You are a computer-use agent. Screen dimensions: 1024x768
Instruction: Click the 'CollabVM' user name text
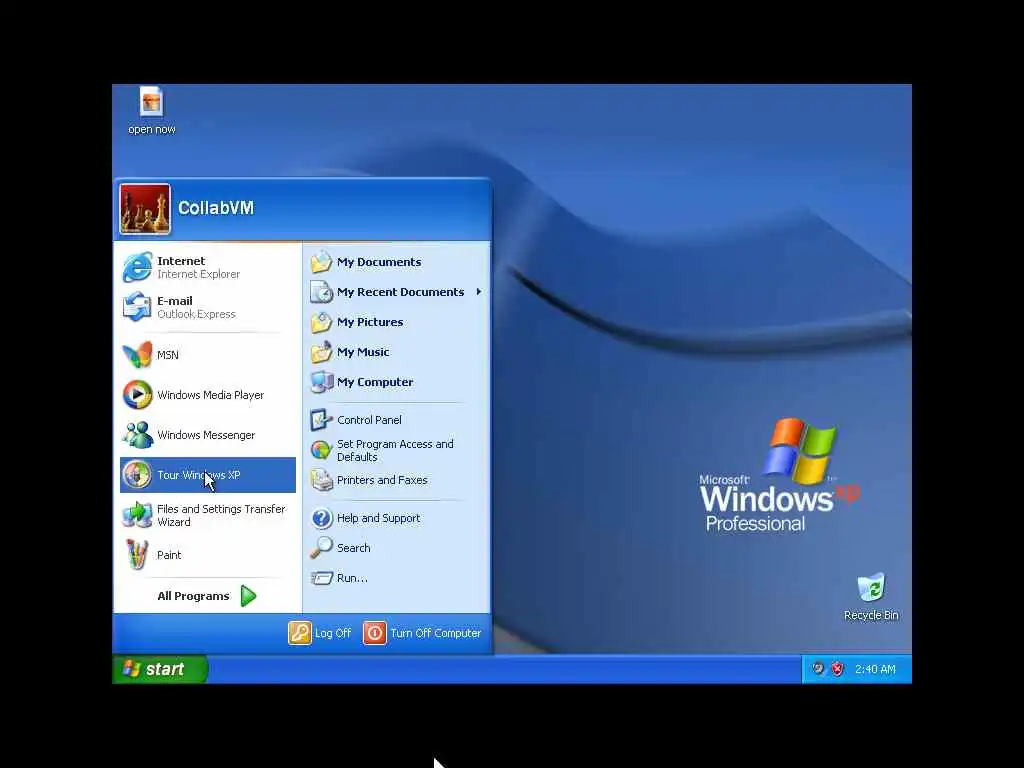[x=216, y=208]
